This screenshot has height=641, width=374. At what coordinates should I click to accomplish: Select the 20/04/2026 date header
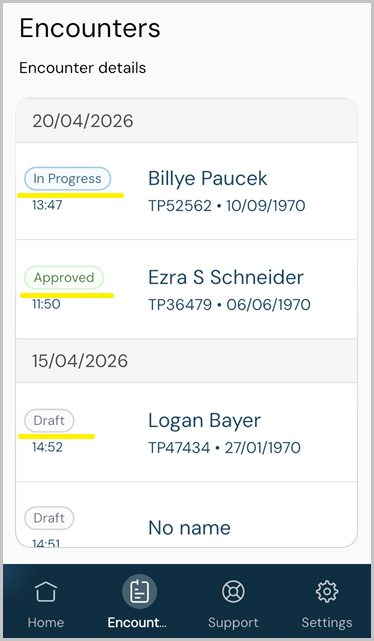[x=186, y=121]
